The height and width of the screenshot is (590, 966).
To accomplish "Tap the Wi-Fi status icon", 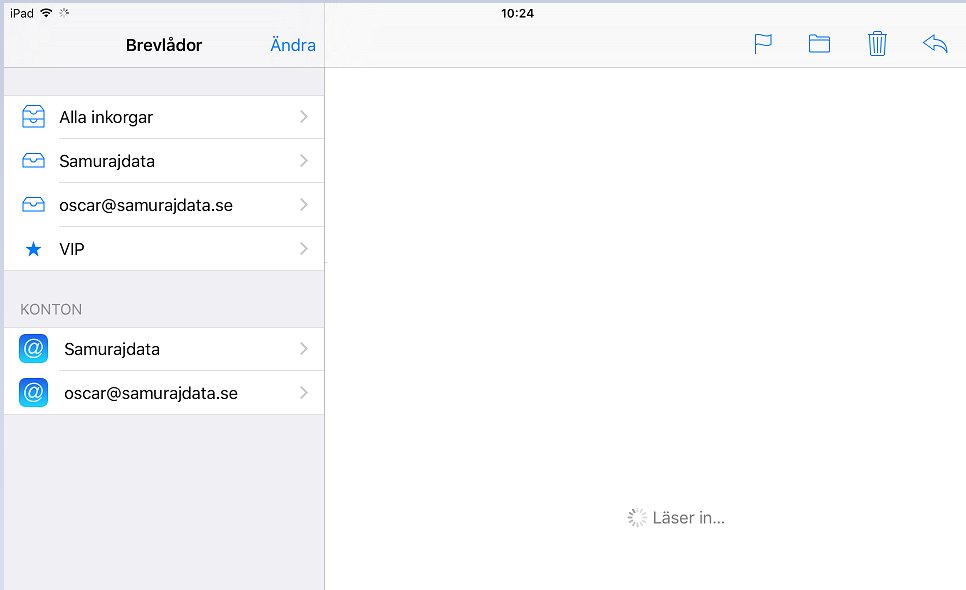I will [46, 13].
